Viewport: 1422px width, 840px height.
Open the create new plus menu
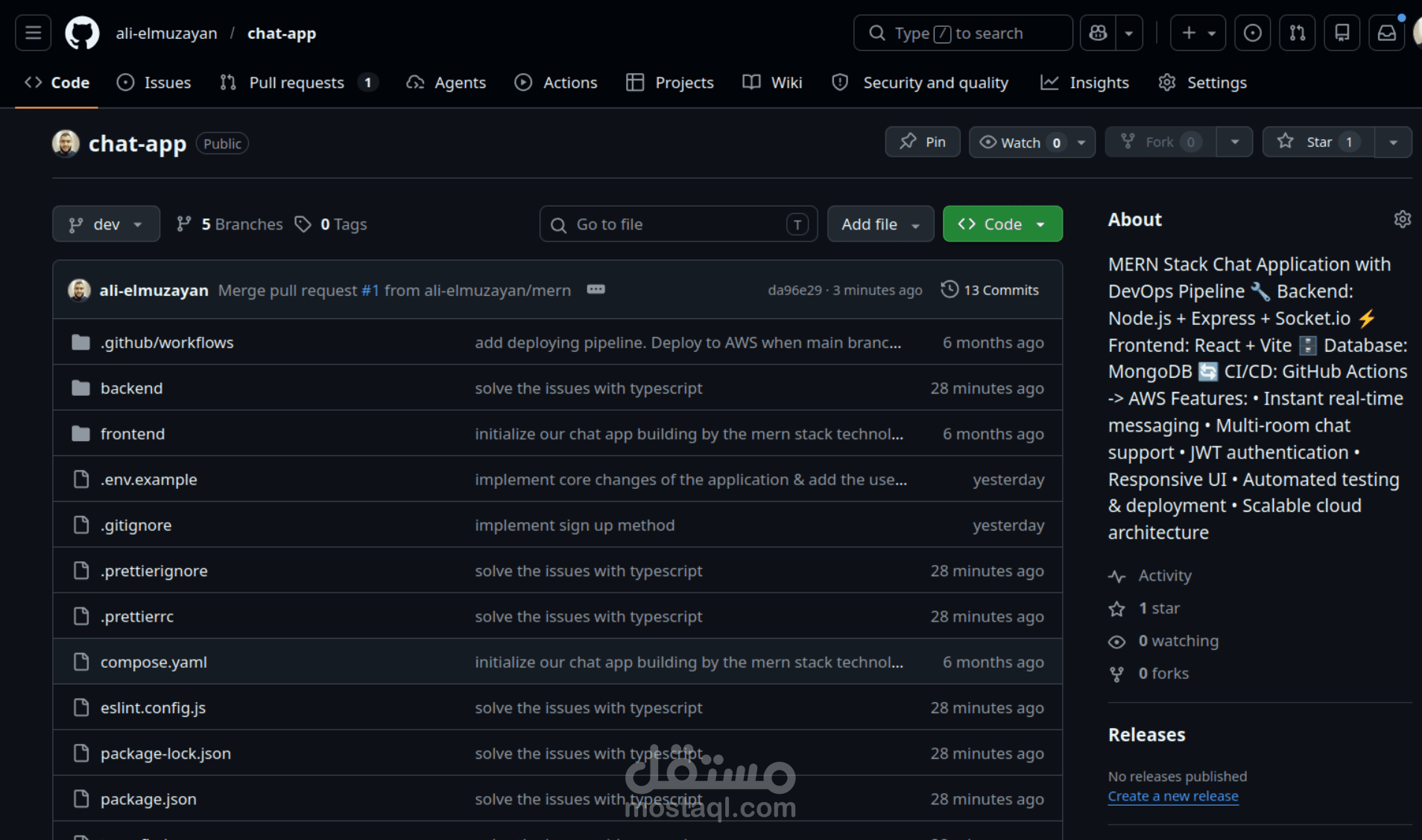[1198, 33]
